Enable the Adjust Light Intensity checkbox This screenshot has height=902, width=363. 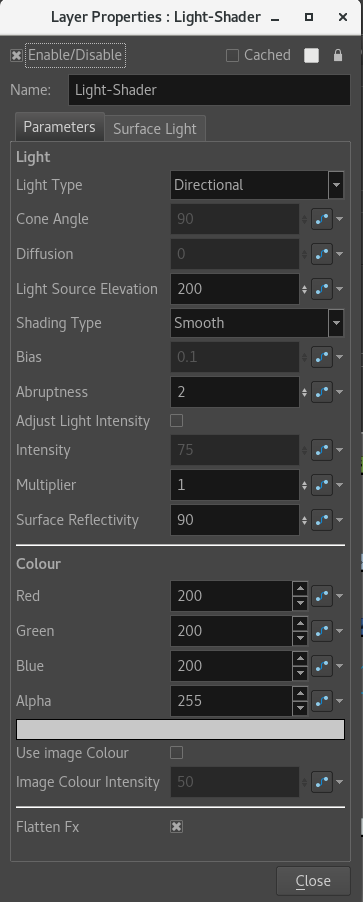[177, 421]
